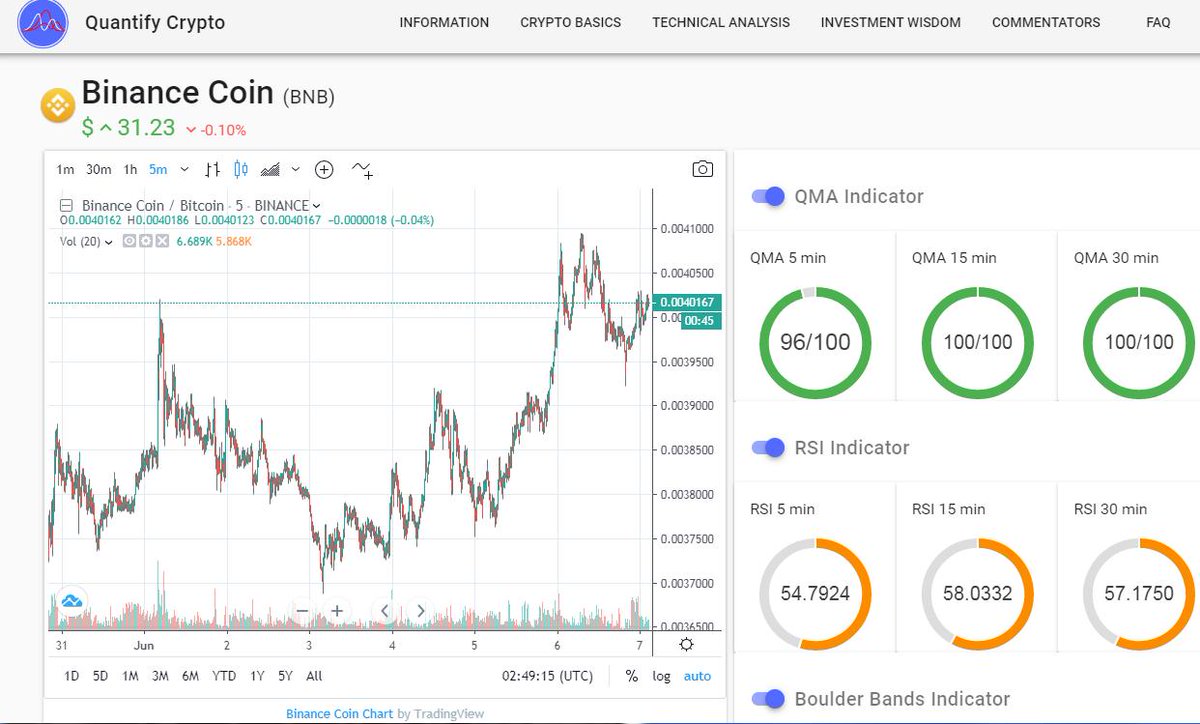Set the chart range to 5Y
The height and width of the screenshot is (724, 1200).
[285, 676]
